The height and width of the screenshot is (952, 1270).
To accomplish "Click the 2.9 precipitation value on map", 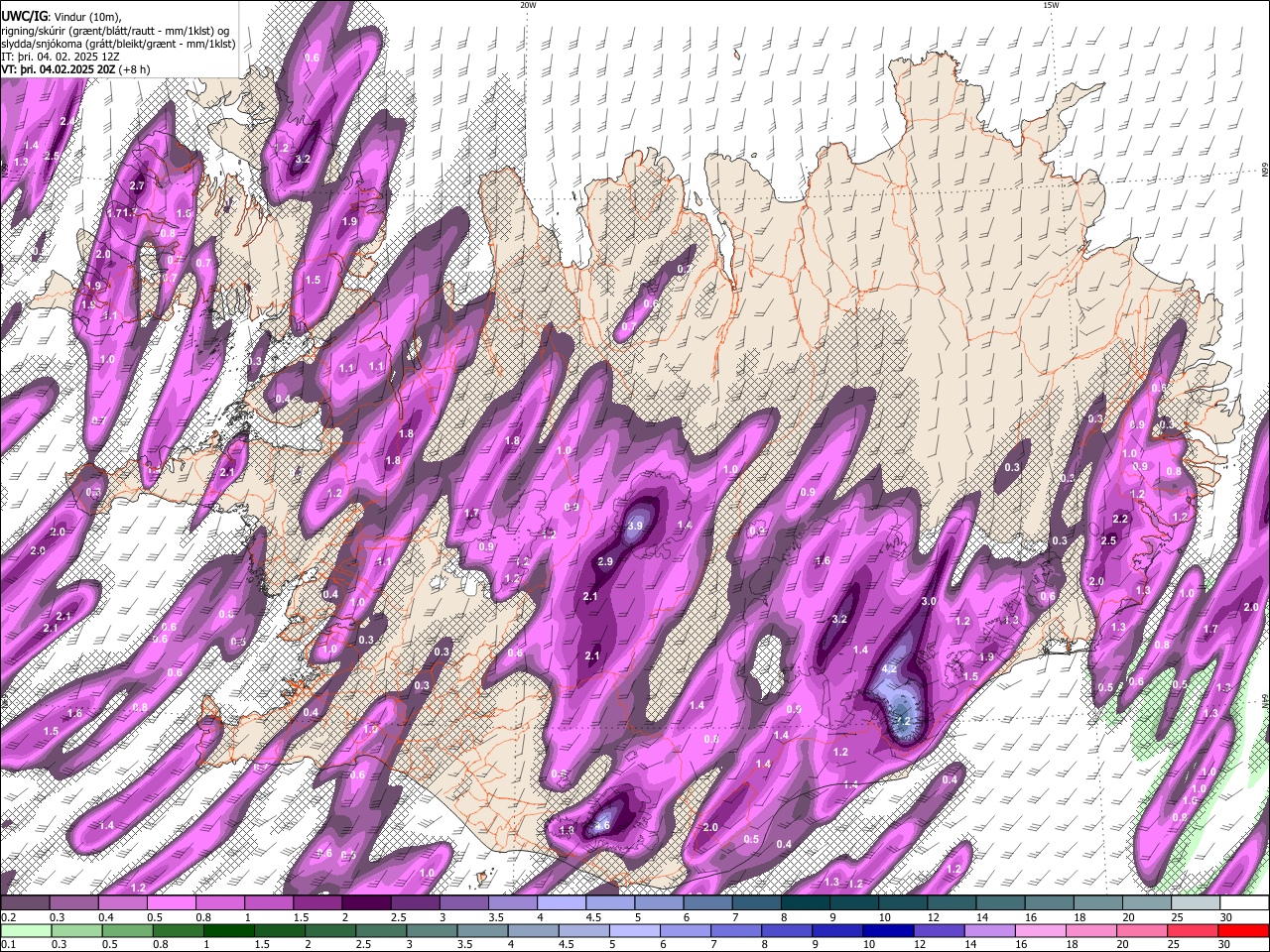I will pyautogui.click(x=605, y=562).
